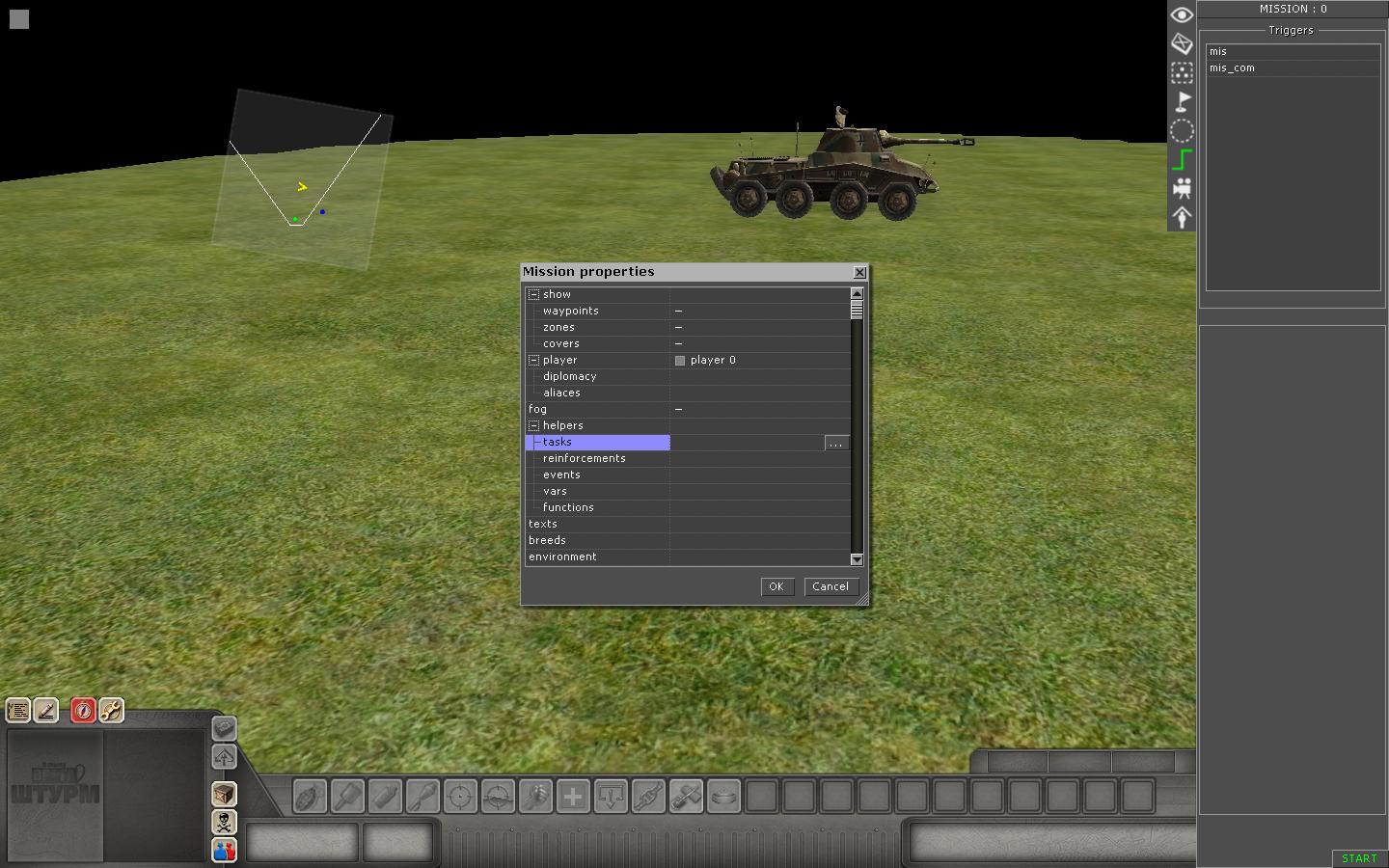Click the gray brick icon above the action bar

coord(224,728)
